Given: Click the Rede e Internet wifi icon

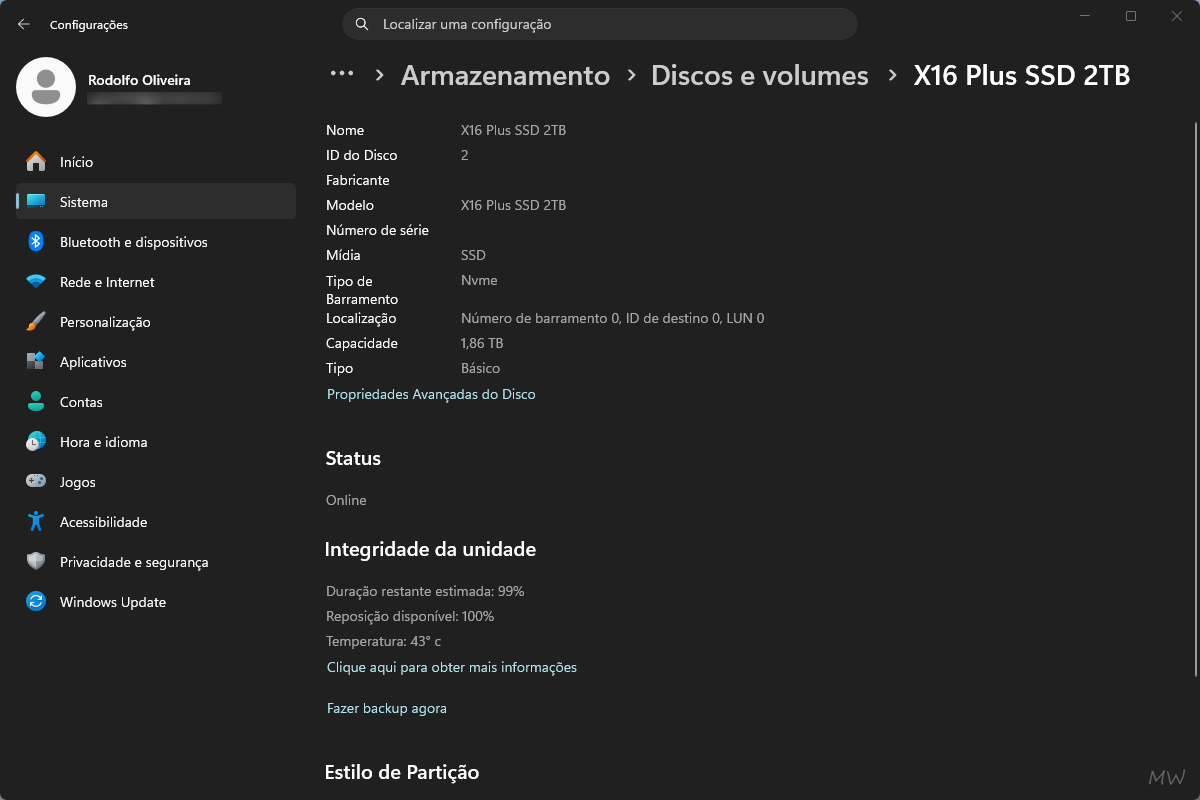Looking at the screenshot, I should pyautogui.click(x=36, y=281).
